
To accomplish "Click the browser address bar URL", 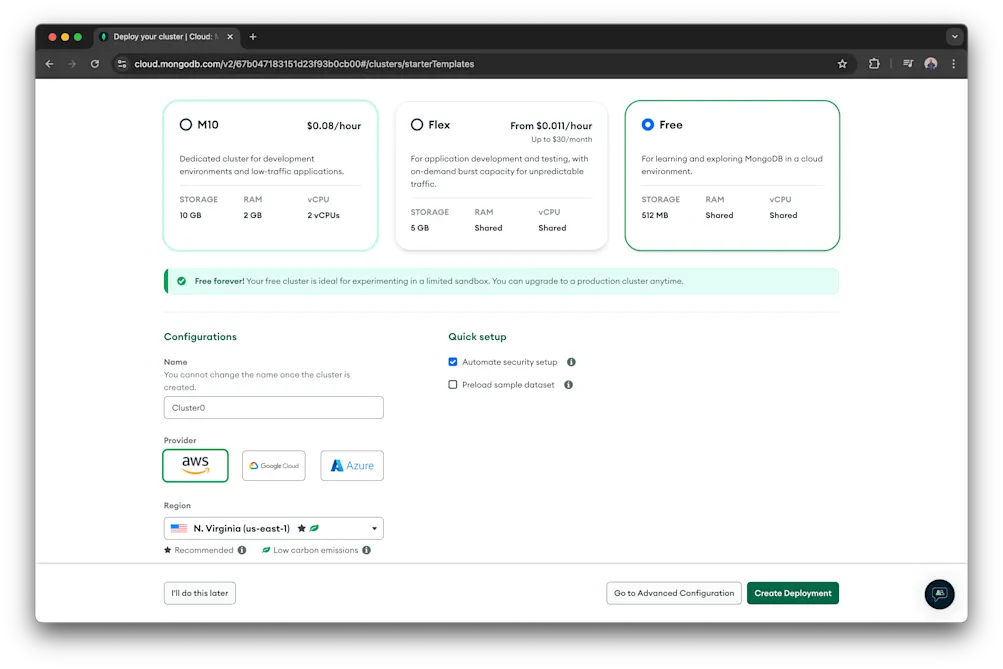I will pyautogui.click(x=304, y=64).
